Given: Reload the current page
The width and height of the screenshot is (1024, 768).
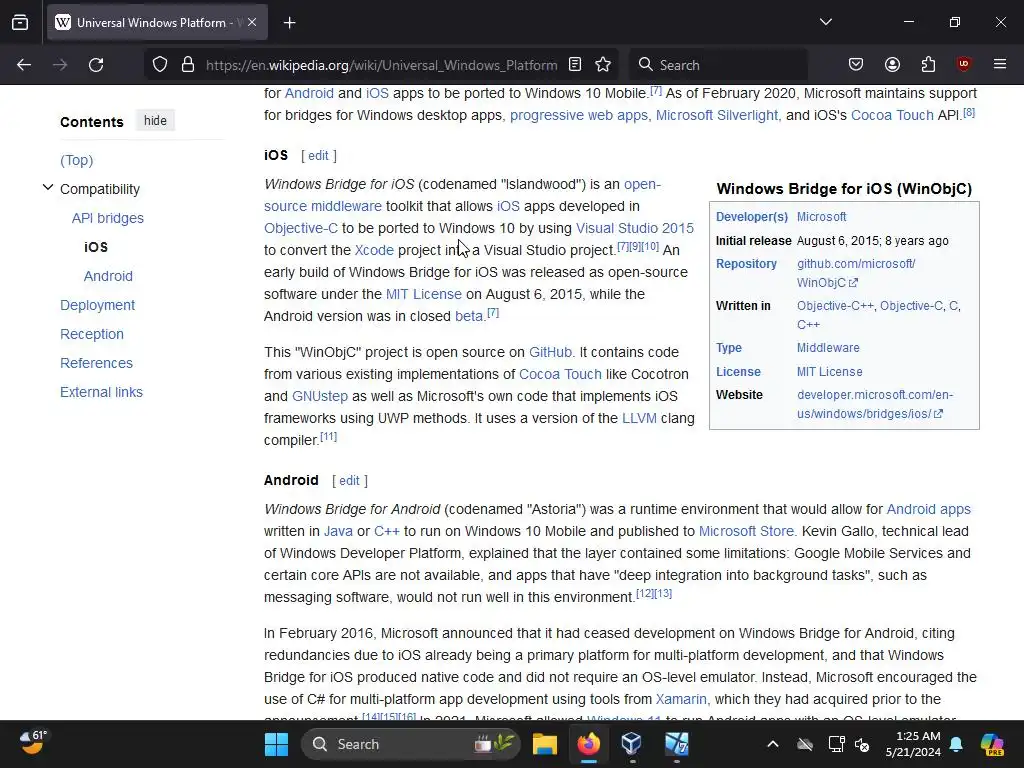Looking at the screenshot, I should pyautogui.click(x=96, y=65).
